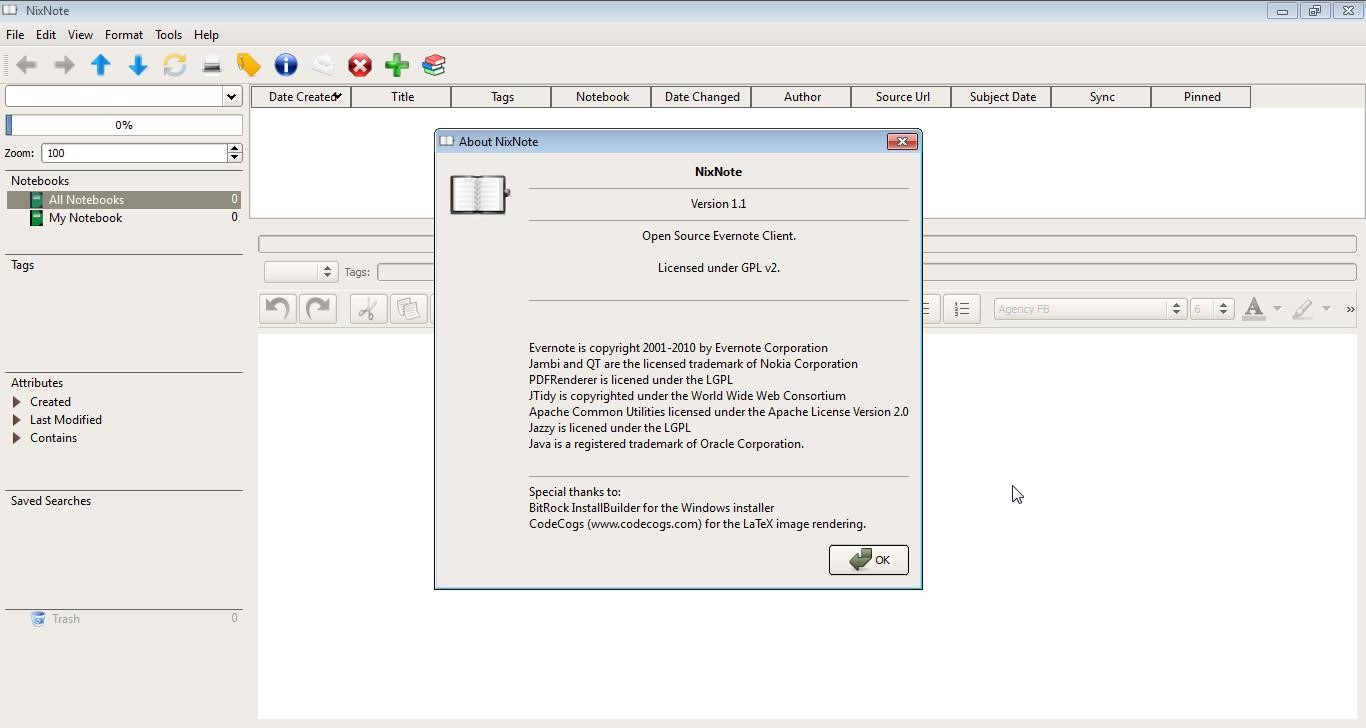Click the blue info icon in the toolbar
Image resolution: width=1366 pixels, height=728 pixels.
[x=286, y=65]
